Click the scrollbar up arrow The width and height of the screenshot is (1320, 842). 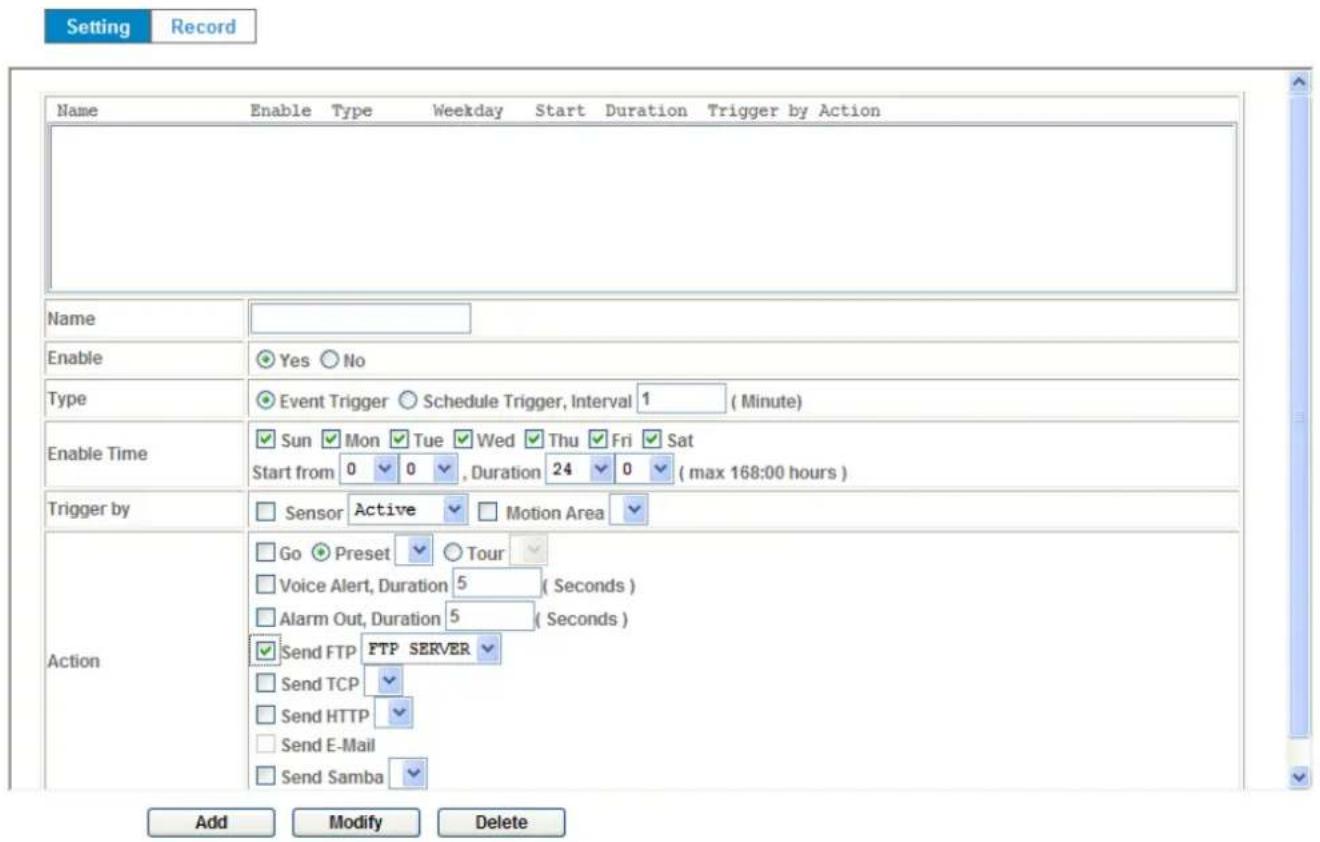tap(1299, 82)
